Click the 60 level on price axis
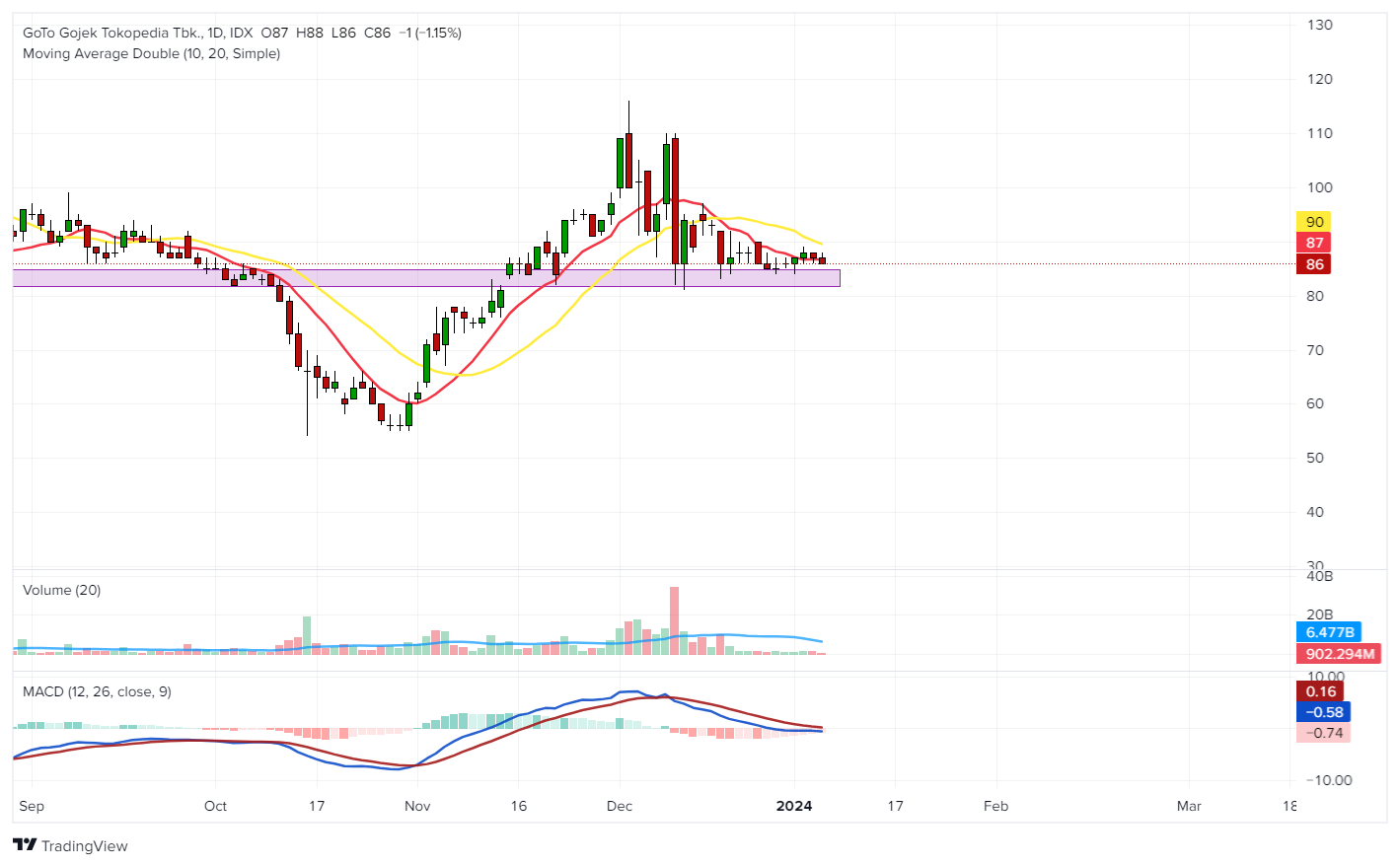 pos(1315,403)
